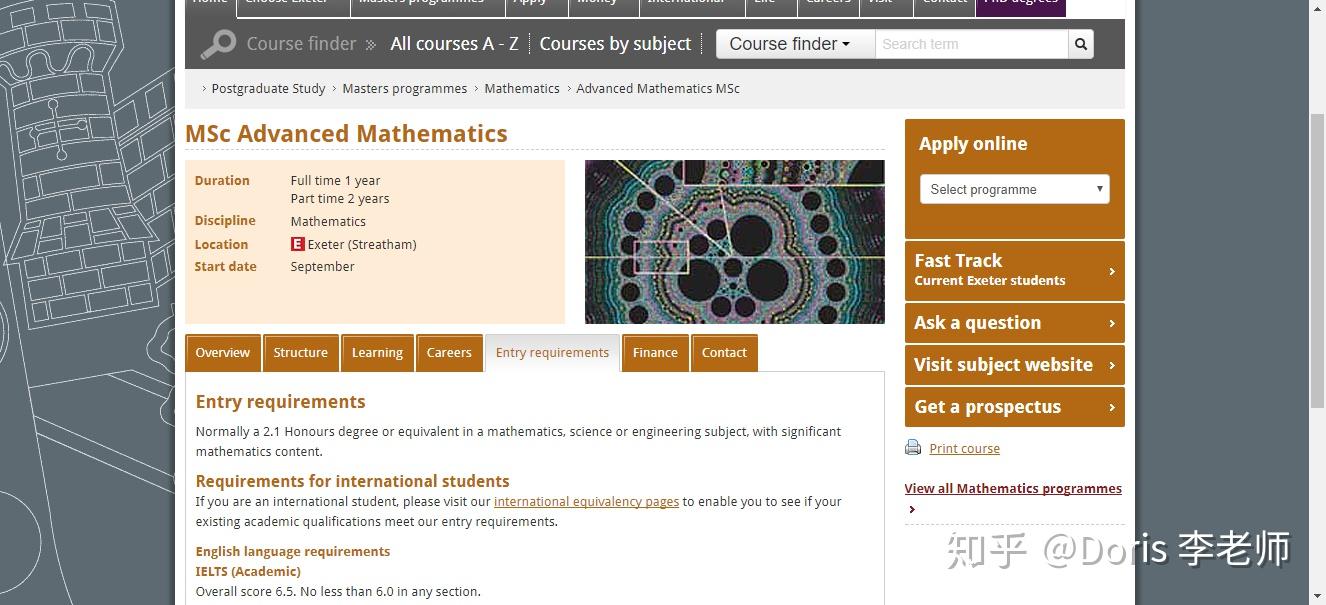This screenshot has height=605, width=1326.
Task: Open the Select programme dropdown
Action: tap(1015, 189)
